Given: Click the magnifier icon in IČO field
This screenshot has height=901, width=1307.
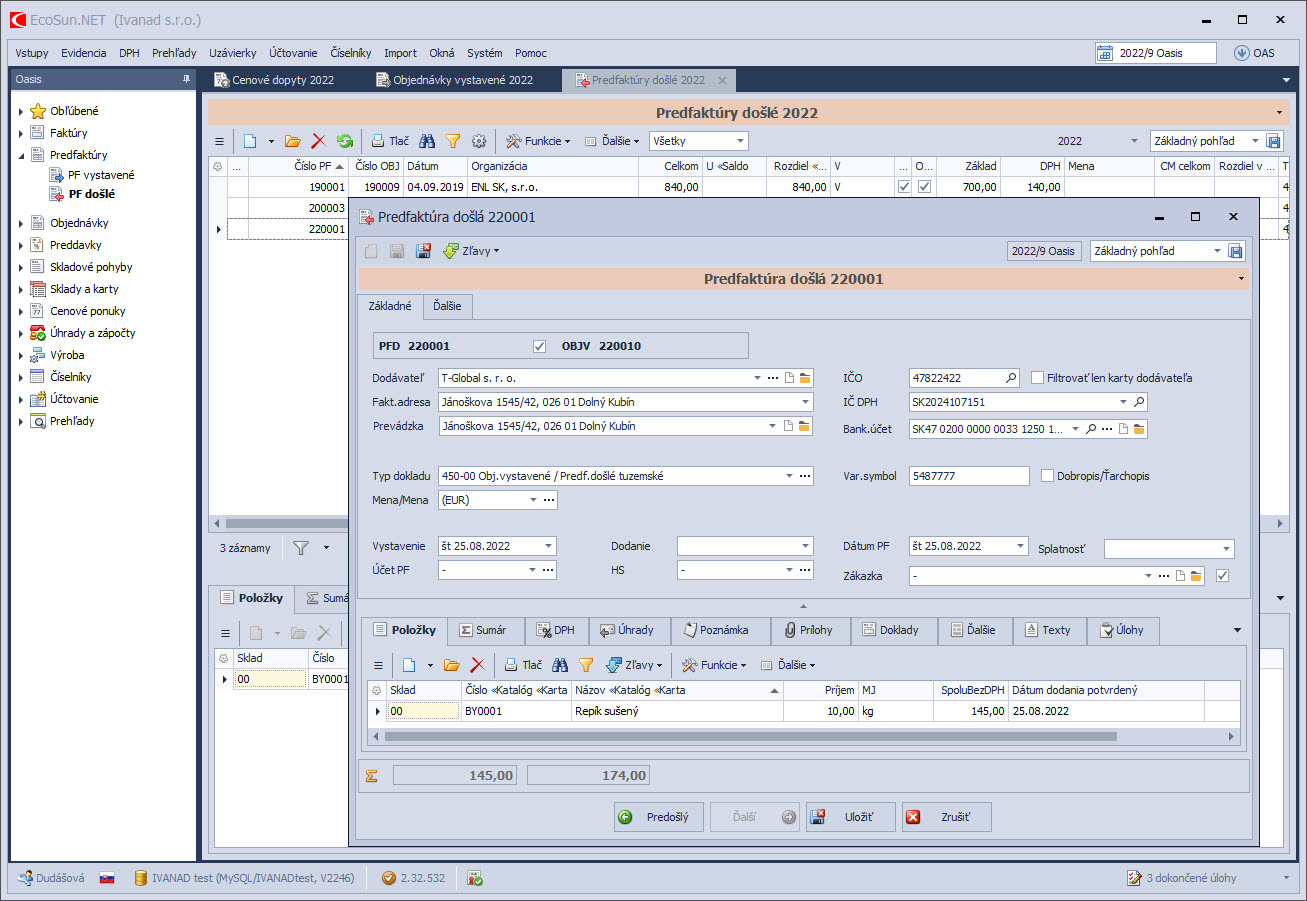Looking at the screenshot, I should pyautogui.click(x=1011, y=378).
